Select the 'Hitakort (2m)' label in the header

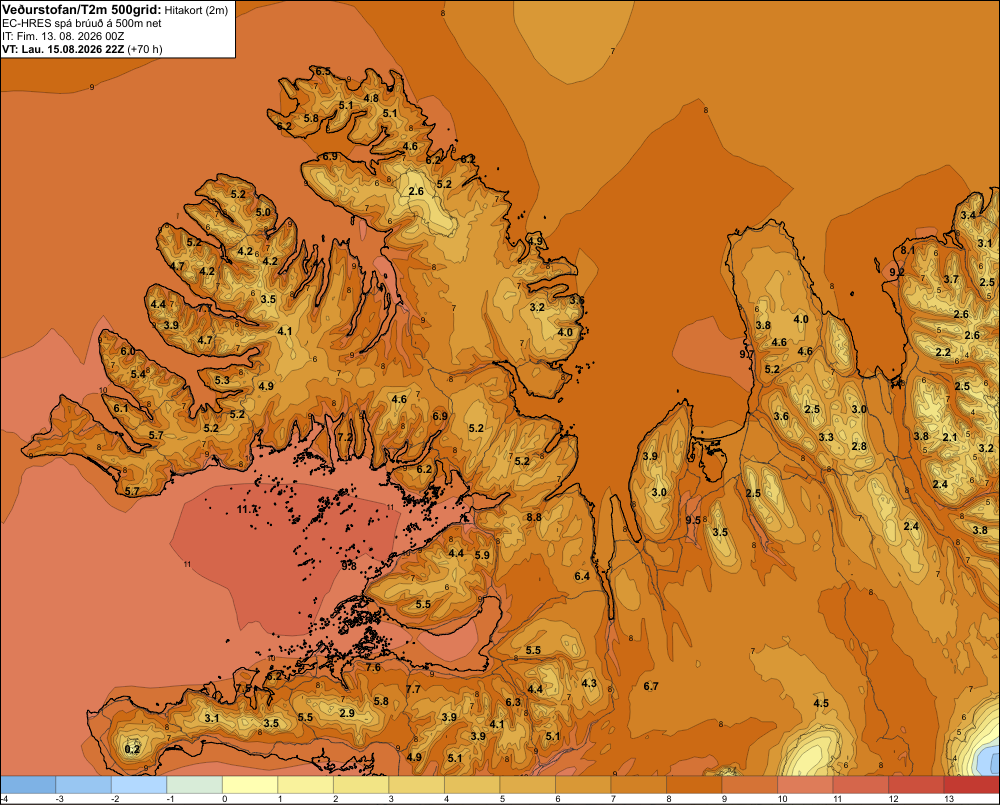coord(196,10)
